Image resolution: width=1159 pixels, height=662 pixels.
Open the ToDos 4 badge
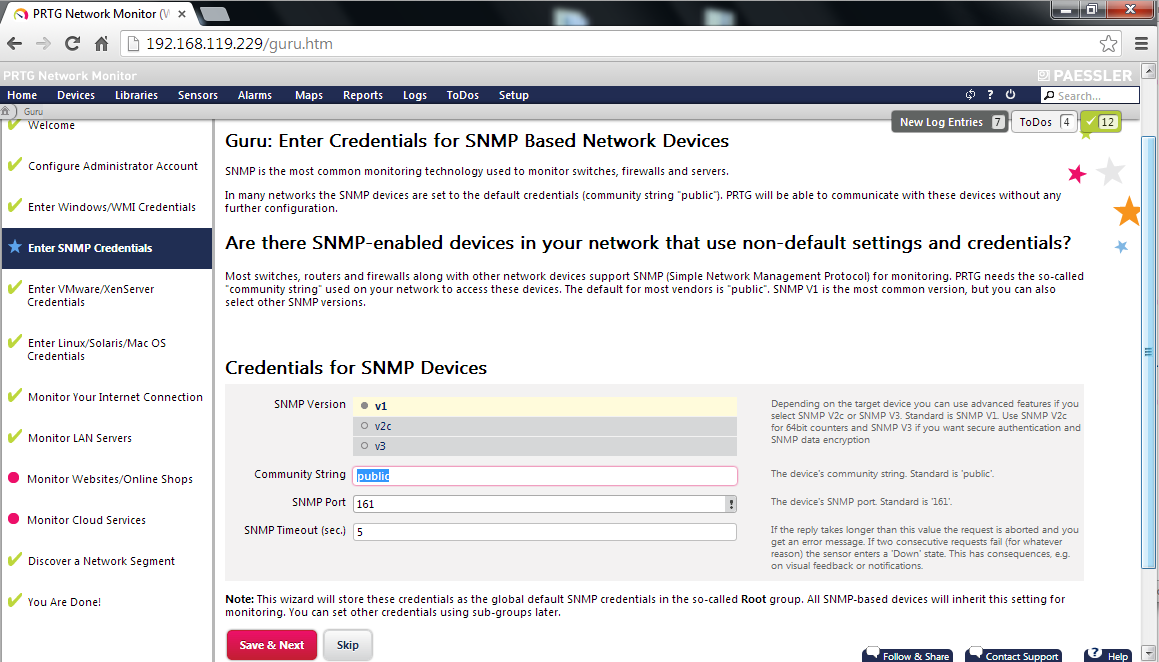[x=1044, y=122]
